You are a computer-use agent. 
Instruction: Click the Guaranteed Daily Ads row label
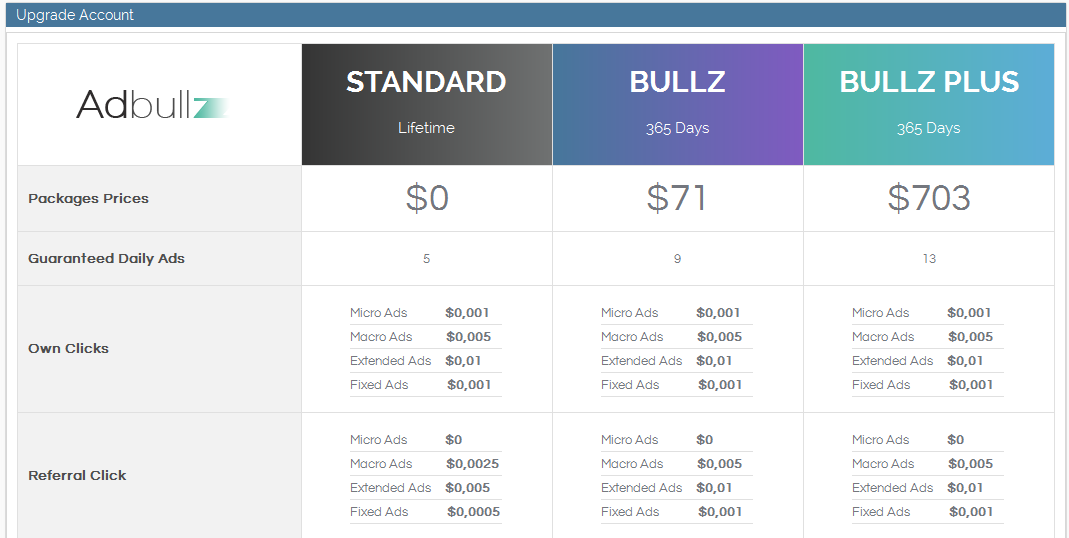(106, 258)
